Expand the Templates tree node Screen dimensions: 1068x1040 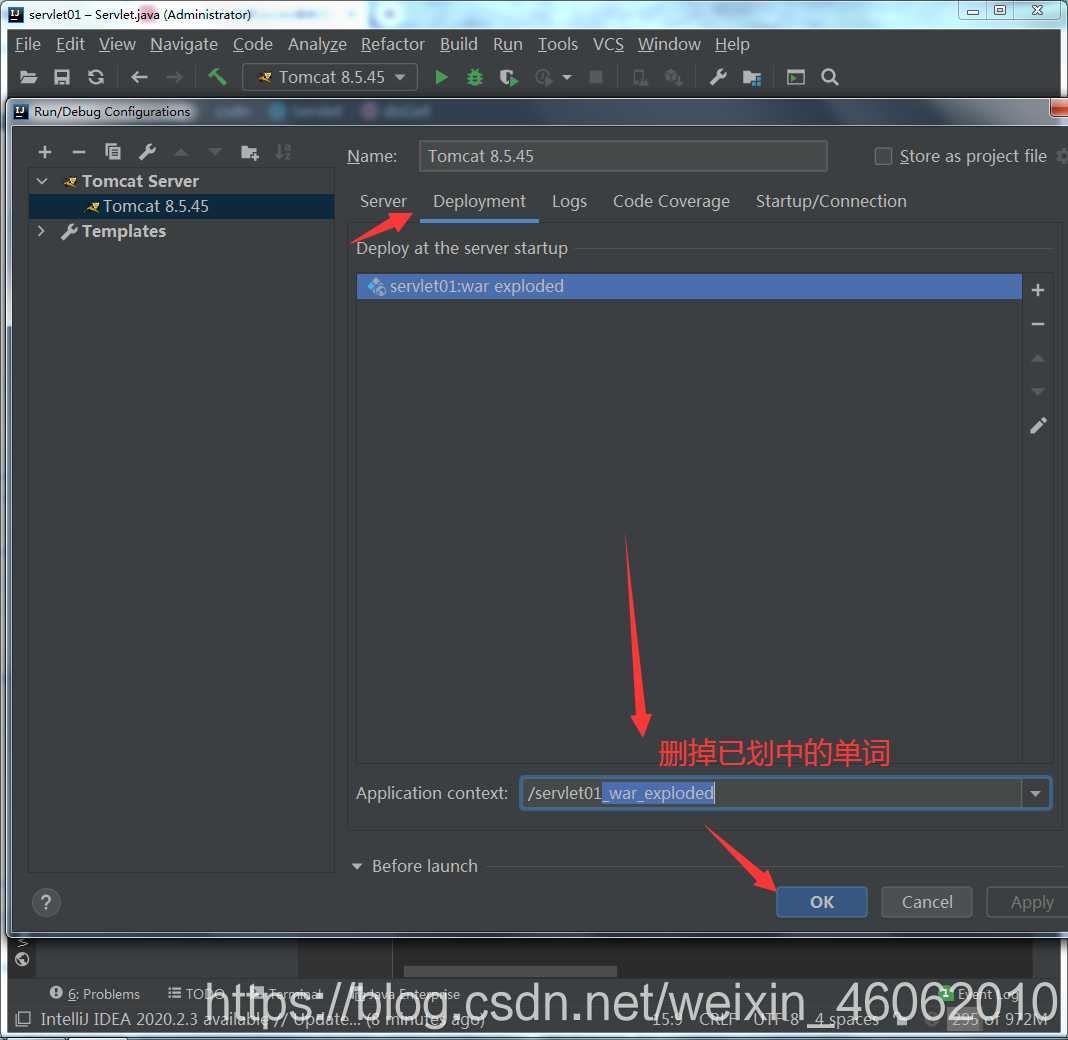[x=42, y=231]
